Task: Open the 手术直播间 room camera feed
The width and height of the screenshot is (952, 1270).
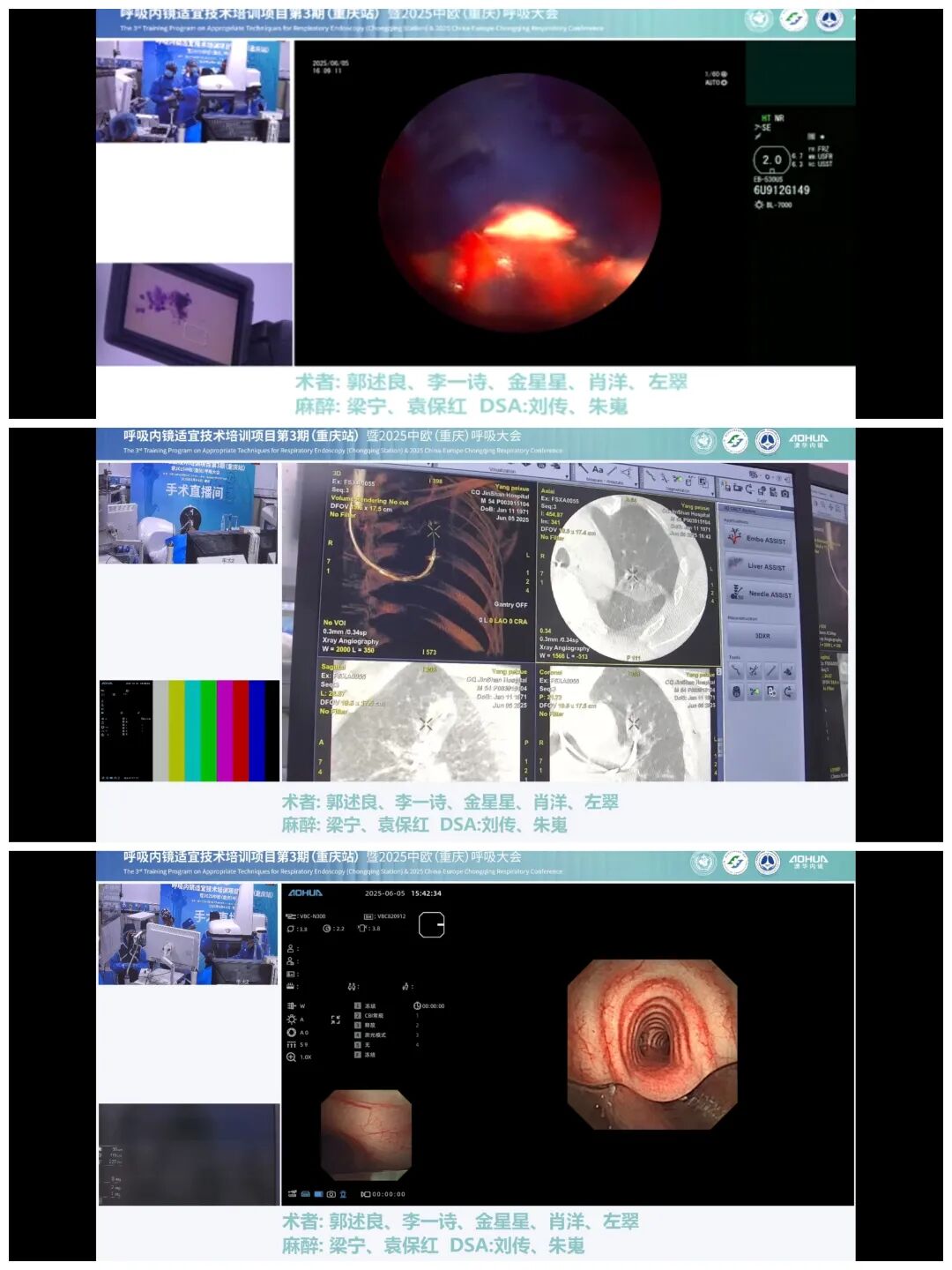Action: coord(188,512)
